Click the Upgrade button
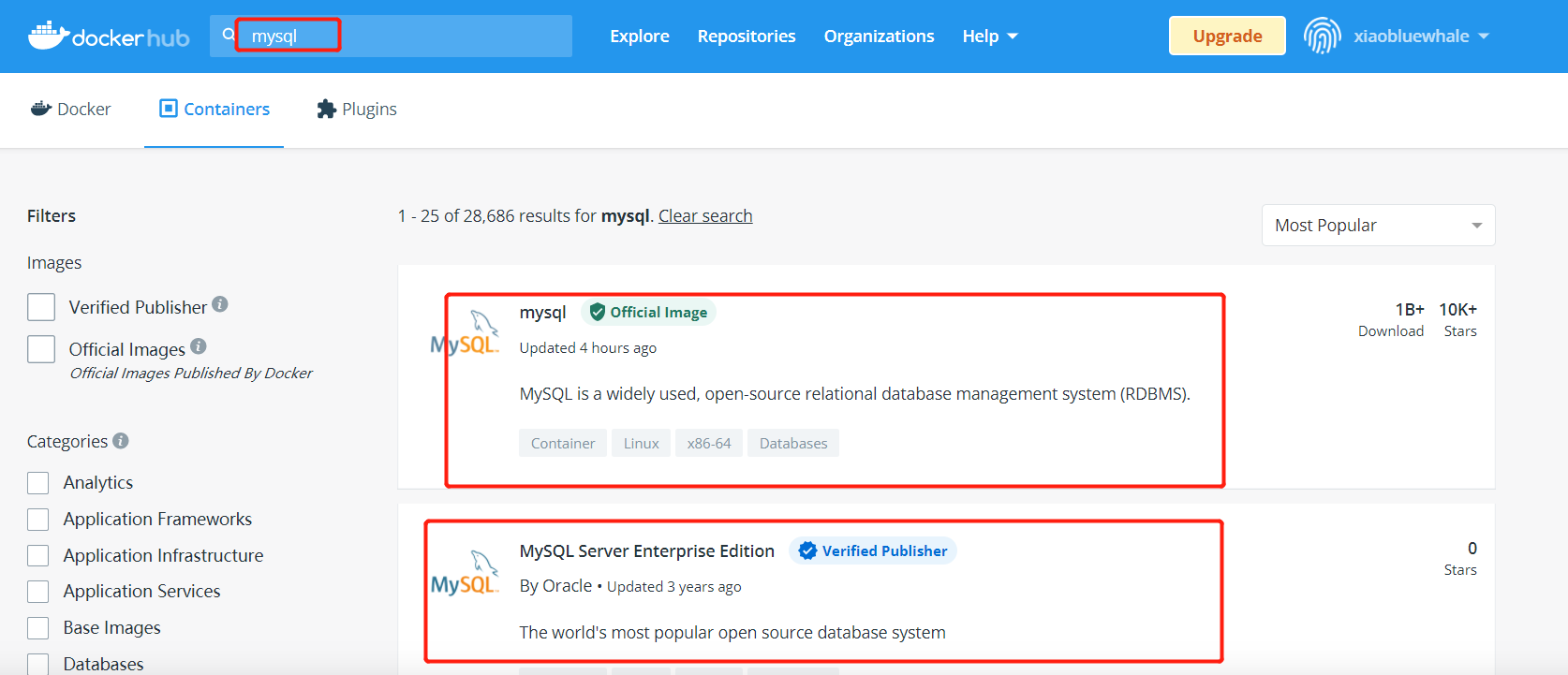Image resolution: width=1568 pixels, height=675 pixels. [1227, 37]
